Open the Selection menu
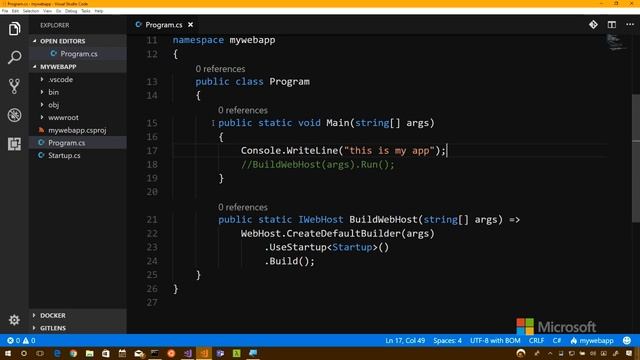 (x=31, y=11)
